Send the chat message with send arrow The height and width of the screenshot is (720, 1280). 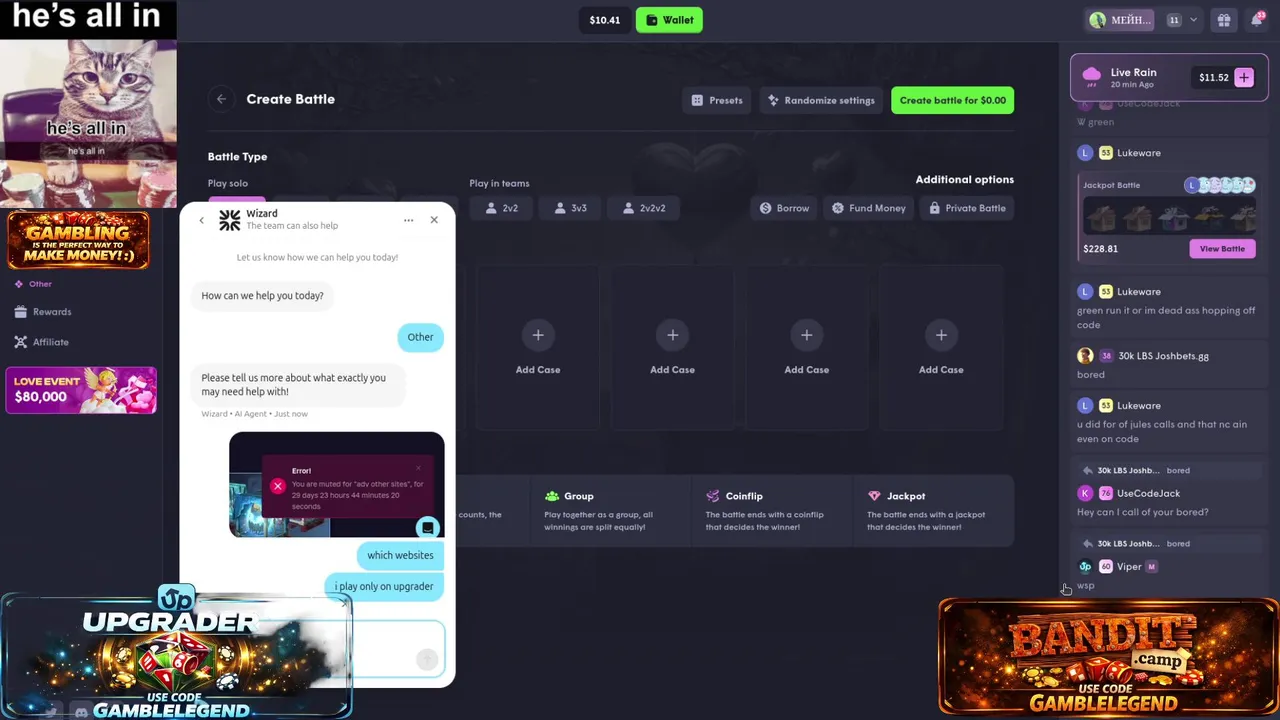[427, 658]
